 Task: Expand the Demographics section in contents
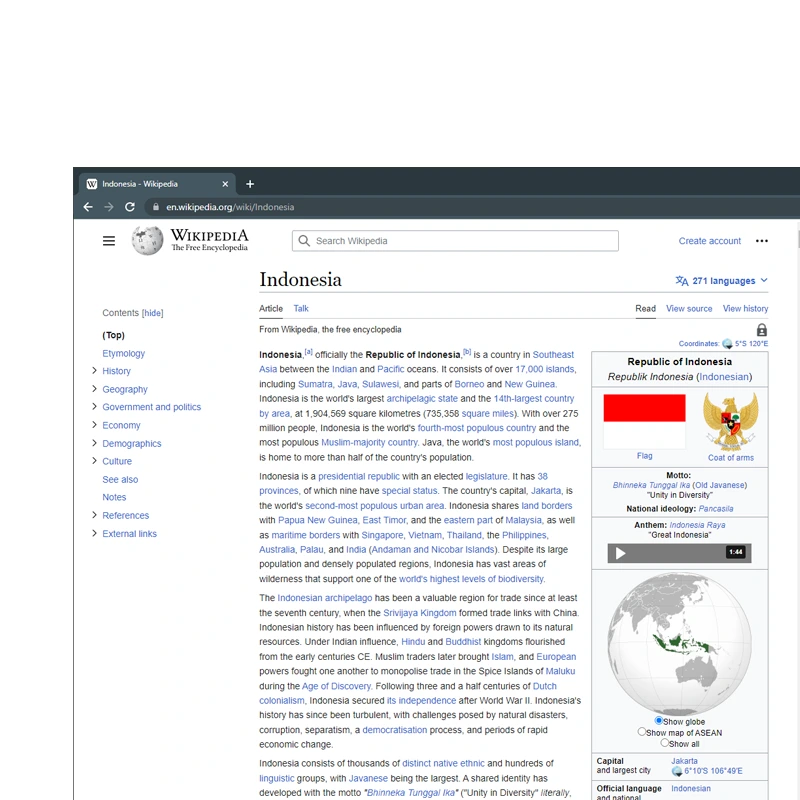pos(94,443)
